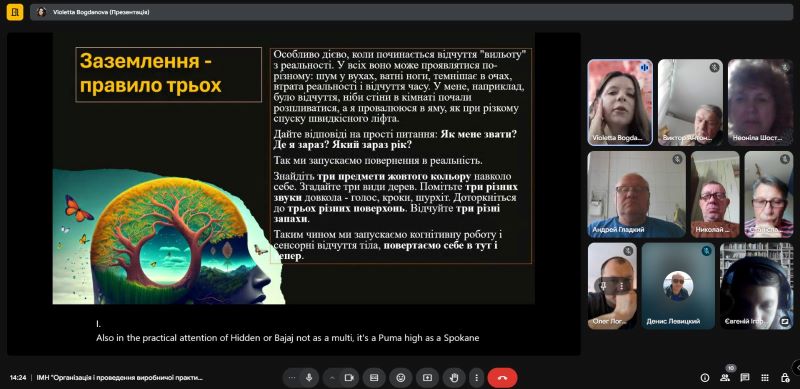
Task: Leave the call with red hang-up button
Action: tap(503, 378)
